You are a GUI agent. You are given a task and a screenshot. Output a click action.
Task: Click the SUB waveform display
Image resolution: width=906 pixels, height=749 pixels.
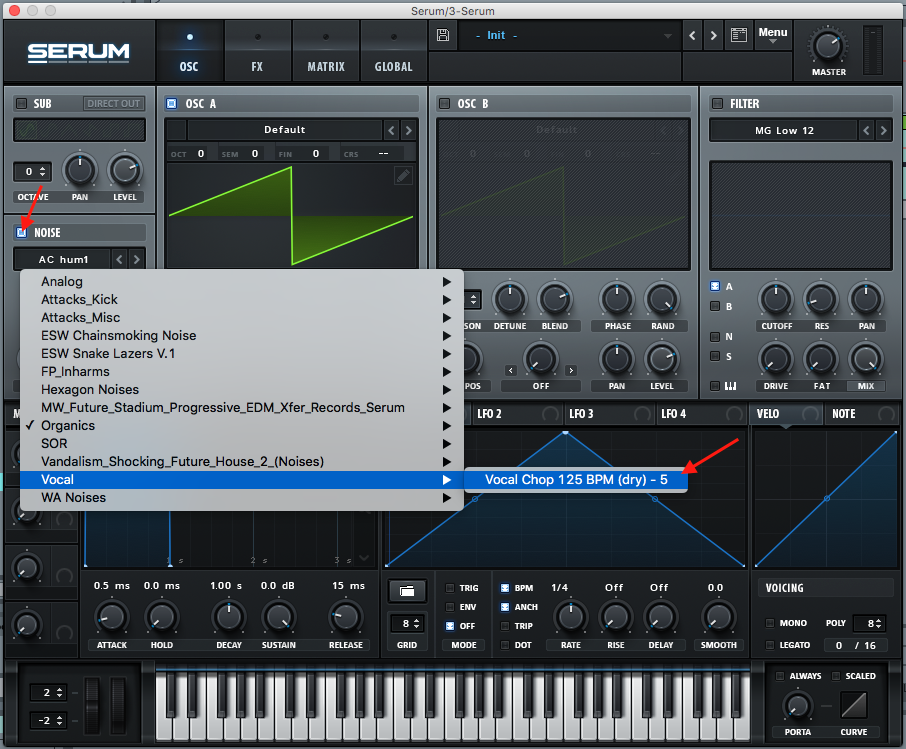click(80, 130)
